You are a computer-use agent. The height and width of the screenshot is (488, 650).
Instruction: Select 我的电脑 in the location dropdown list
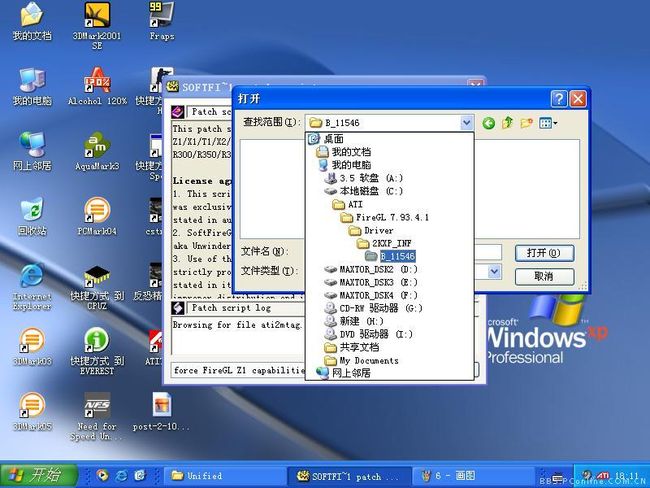[344, 165]
